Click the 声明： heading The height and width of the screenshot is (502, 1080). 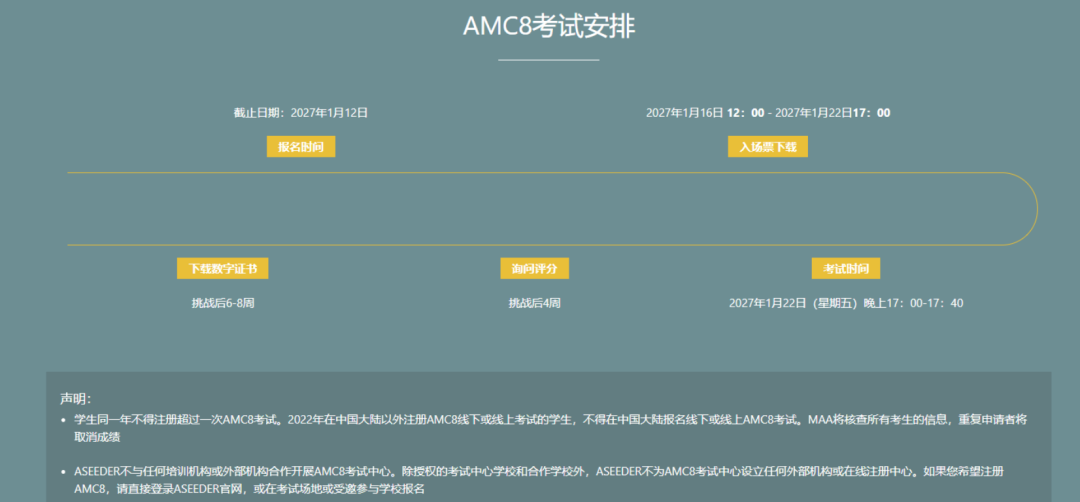point(76,399)
